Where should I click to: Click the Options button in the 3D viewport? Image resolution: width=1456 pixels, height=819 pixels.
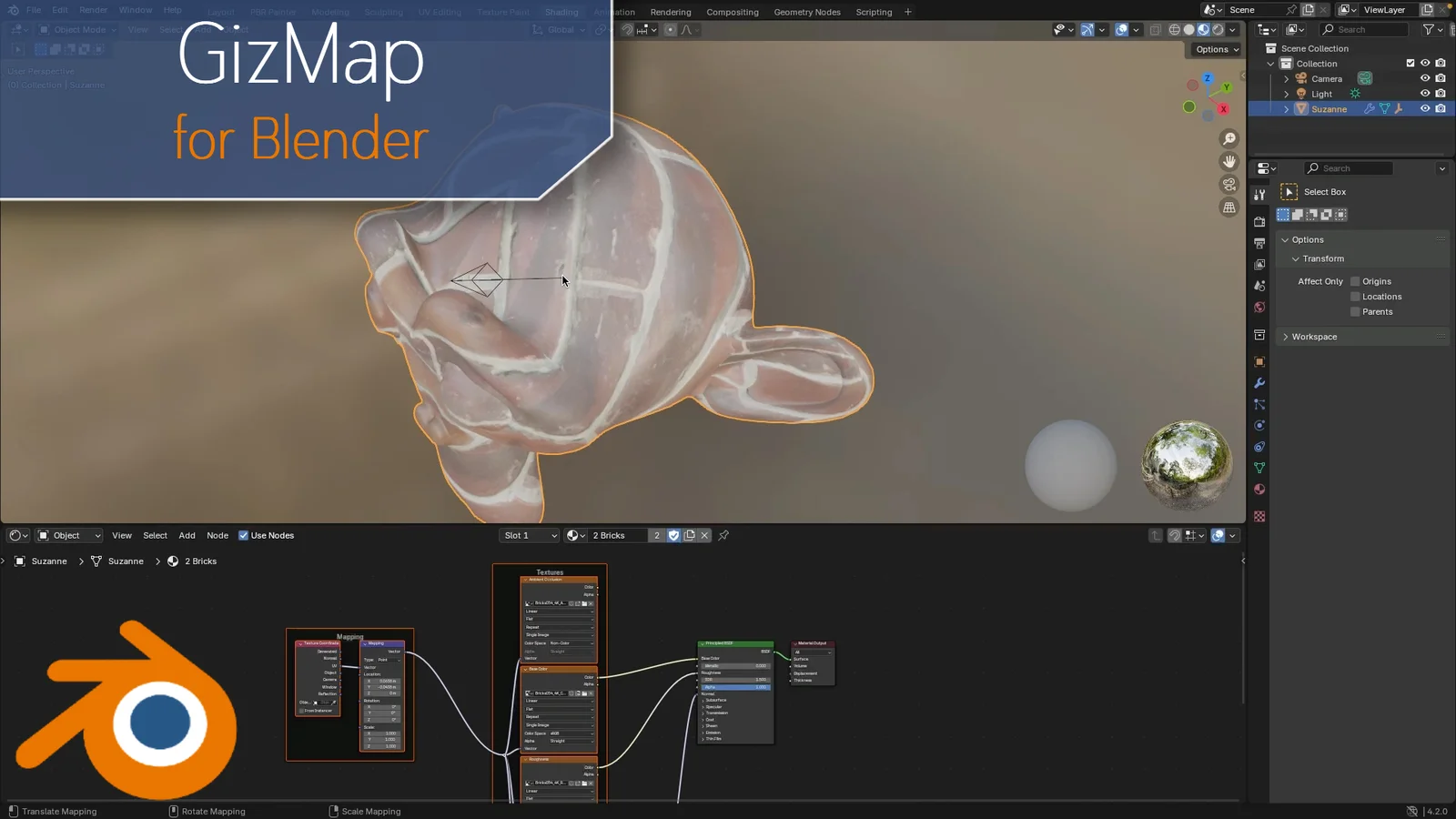point(1215,49)
